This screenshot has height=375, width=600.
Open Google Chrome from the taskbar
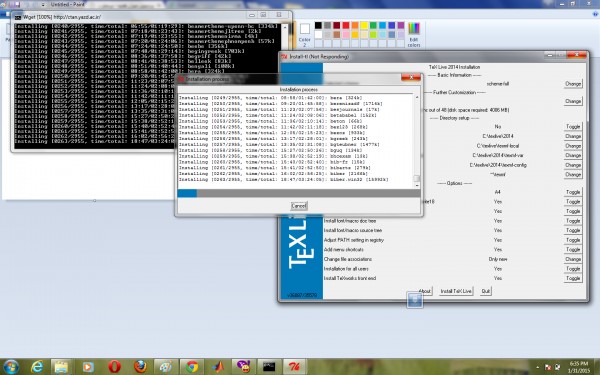(192, 367)
